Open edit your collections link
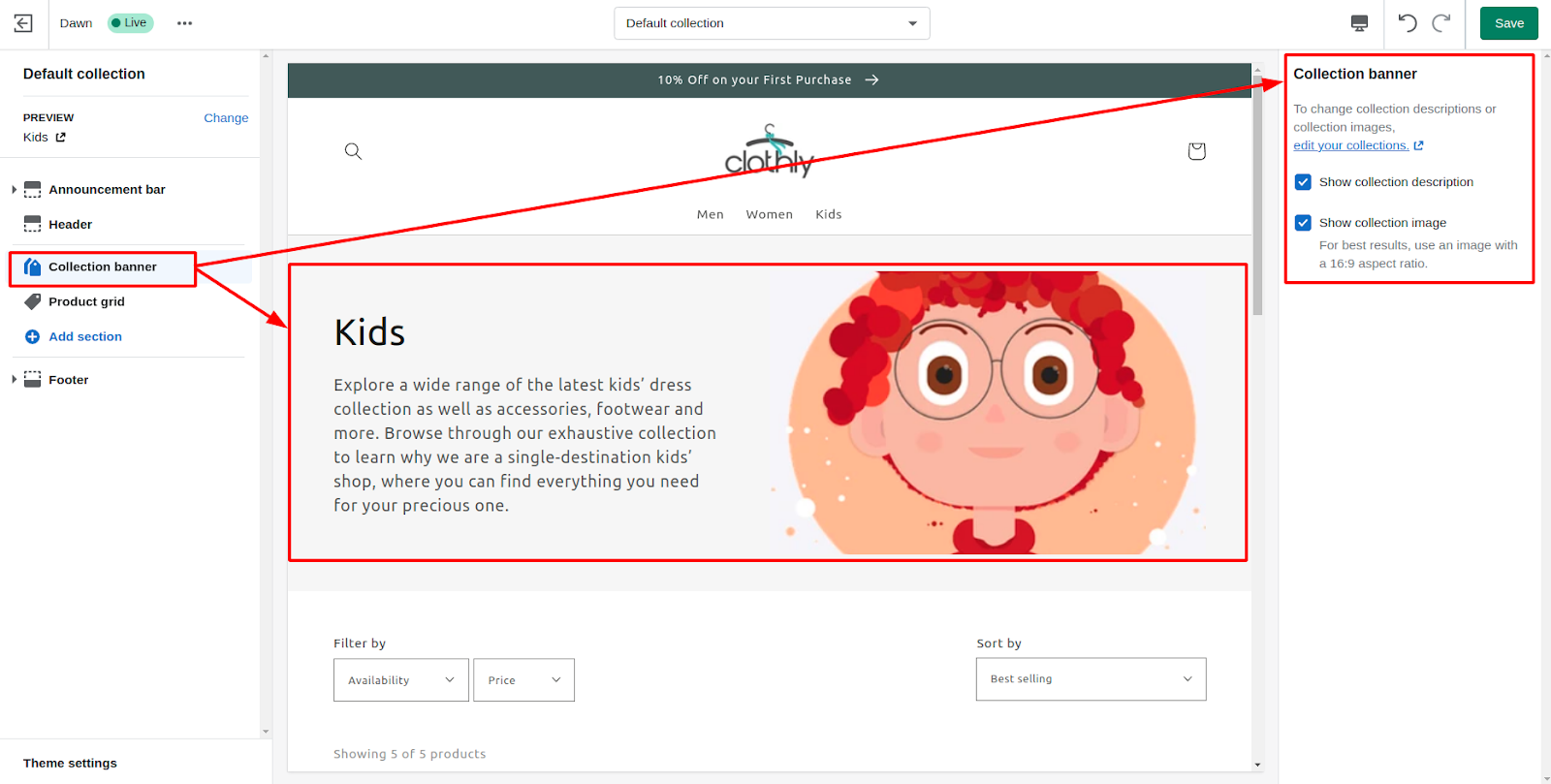1551x784 pixels. pyautogui.click(x=1350, y=145)
